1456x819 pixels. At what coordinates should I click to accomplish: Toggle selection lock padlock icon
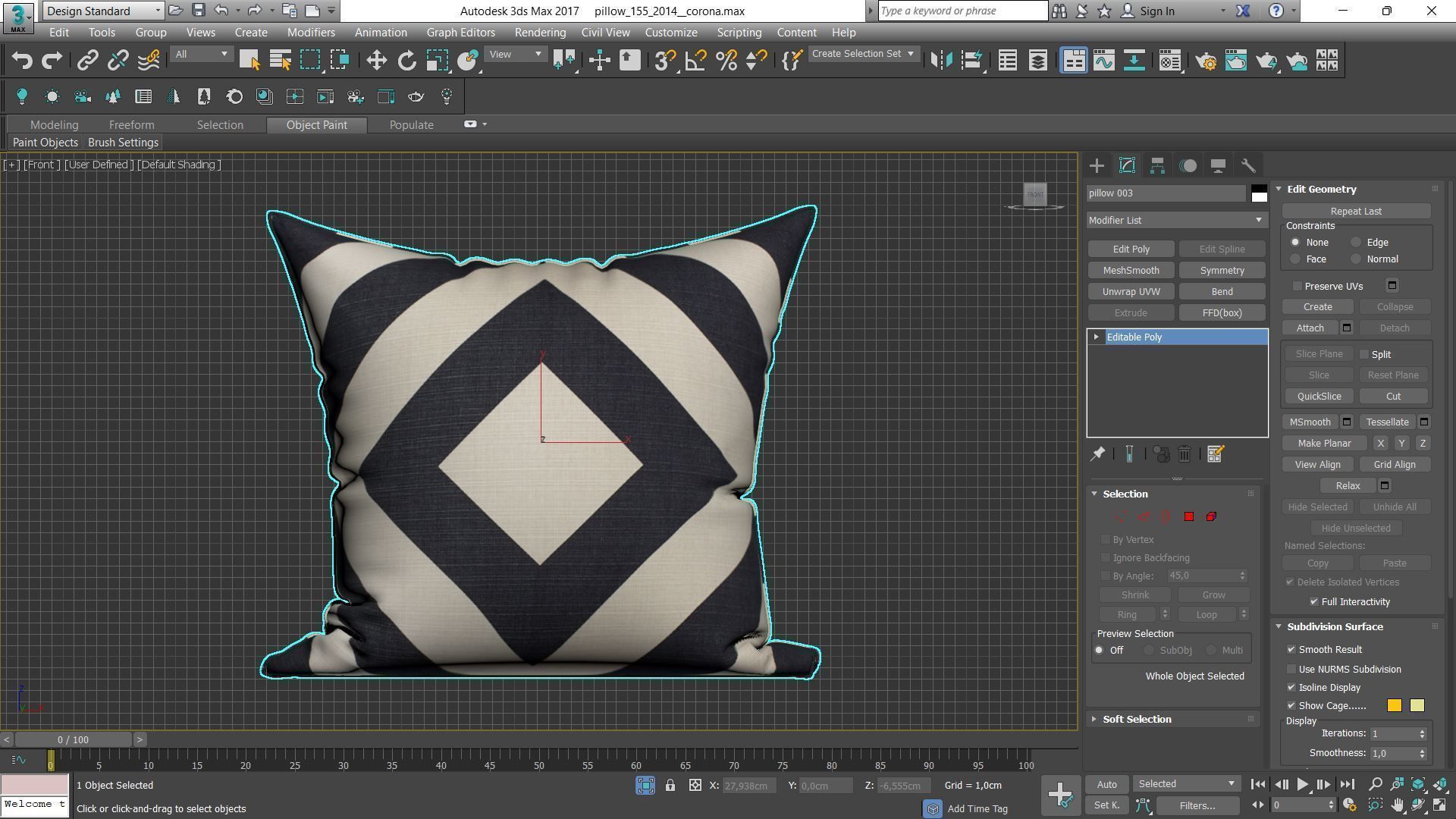click(x=670, y=786)
